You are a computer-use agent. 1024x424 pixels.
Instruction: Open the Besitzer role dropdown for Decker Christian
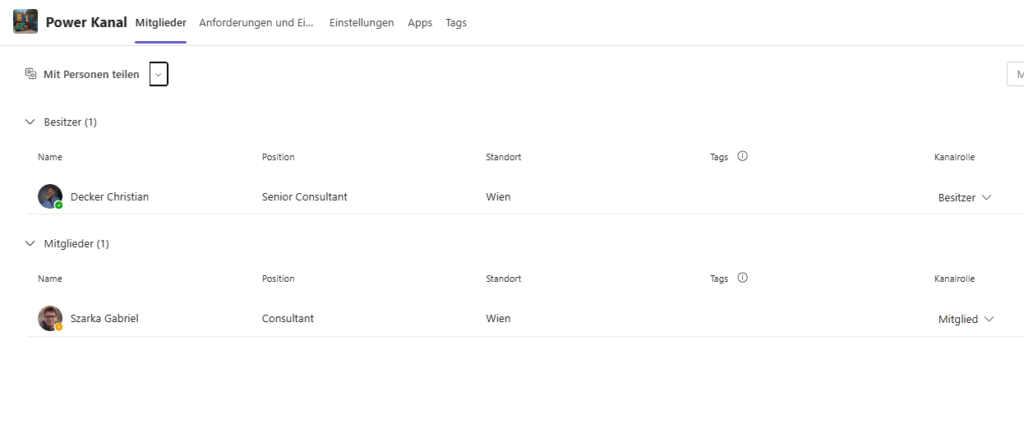point(965,197)
